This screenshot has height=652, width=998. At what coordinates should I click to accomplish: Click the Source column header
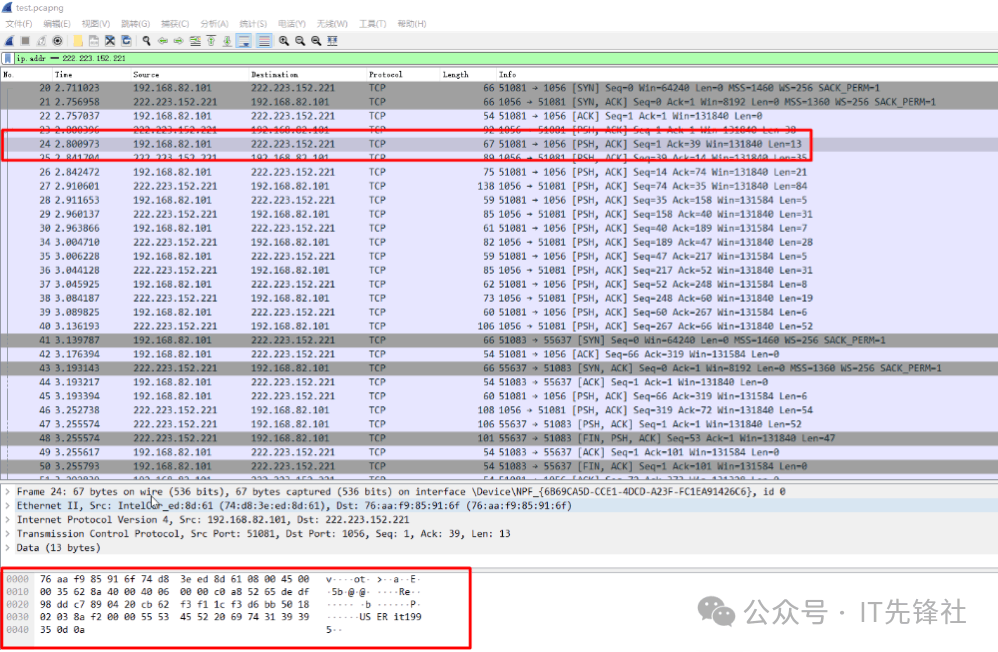[x=146, y=75]
